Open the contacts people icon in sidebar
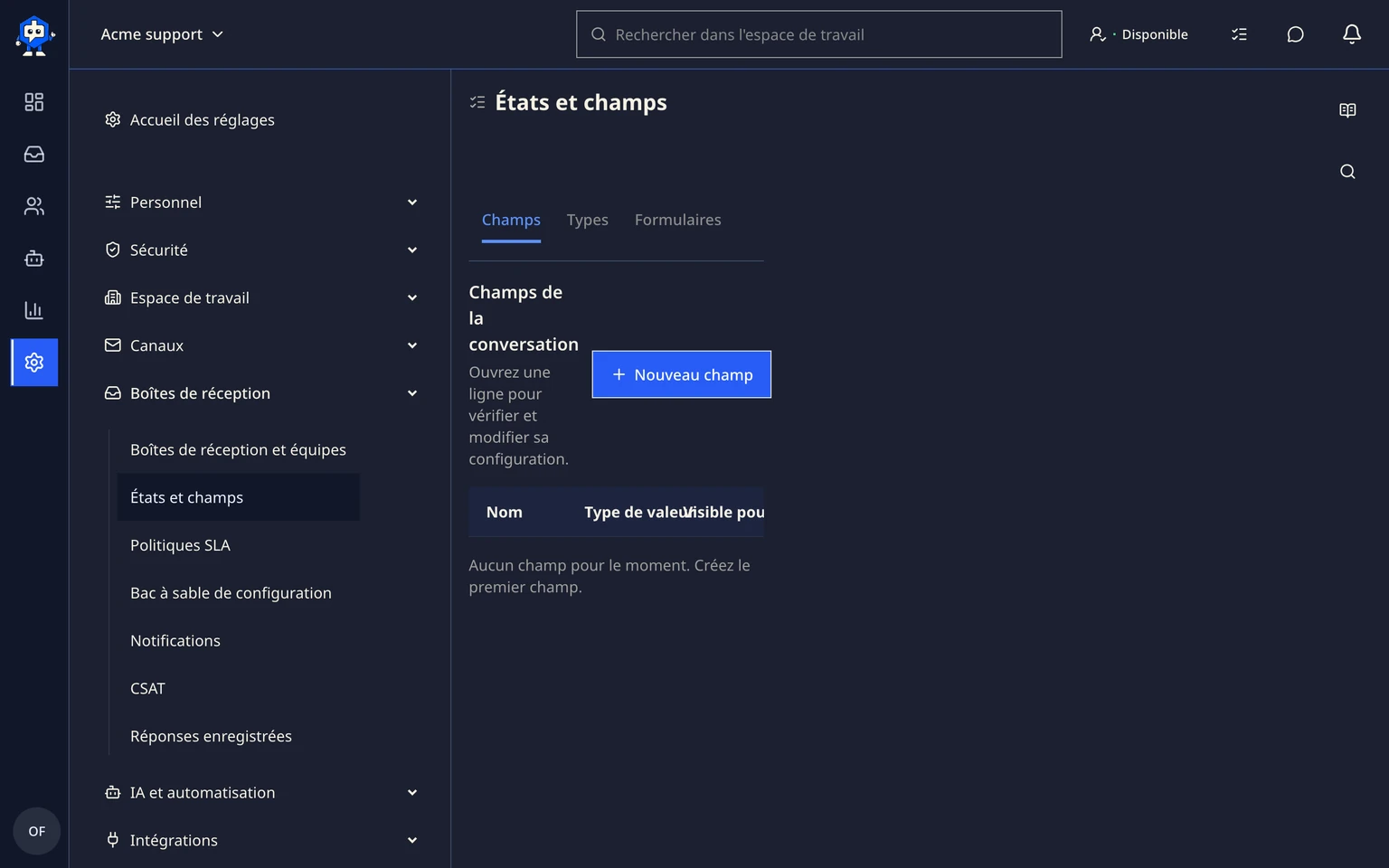1389x868 pixels. coord(34,206)
